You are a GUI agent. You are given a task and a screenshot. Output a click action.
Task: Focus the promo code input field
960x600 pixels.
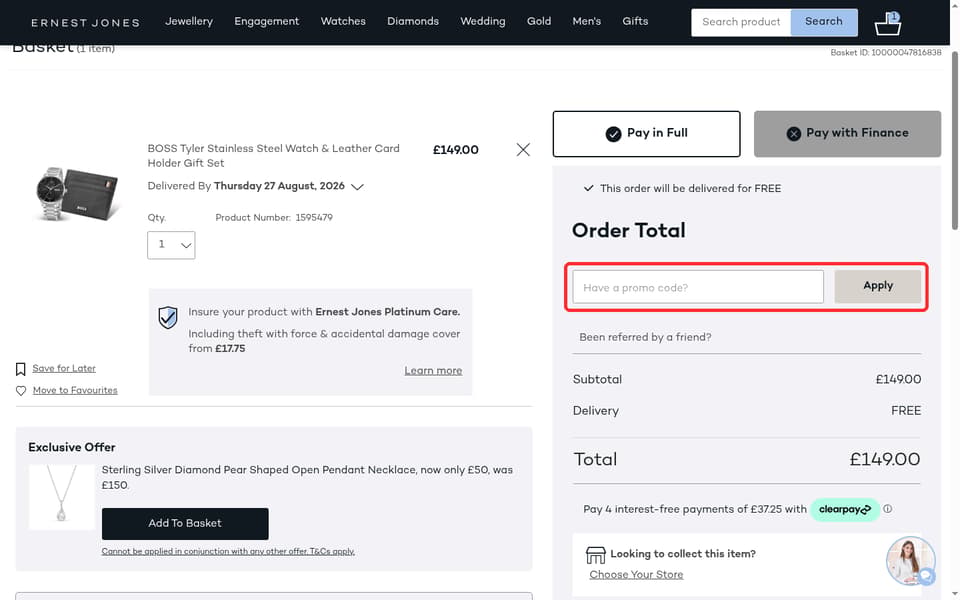pyautogui.click(x=698, y=287)
